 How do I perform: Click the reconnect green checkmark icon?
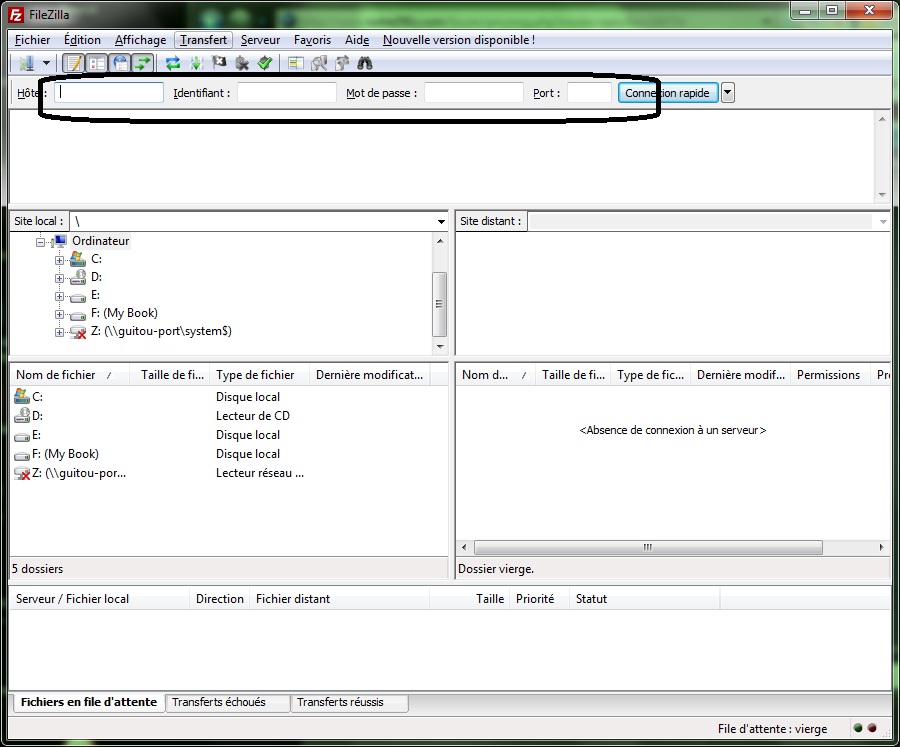(x=265, y=63)
